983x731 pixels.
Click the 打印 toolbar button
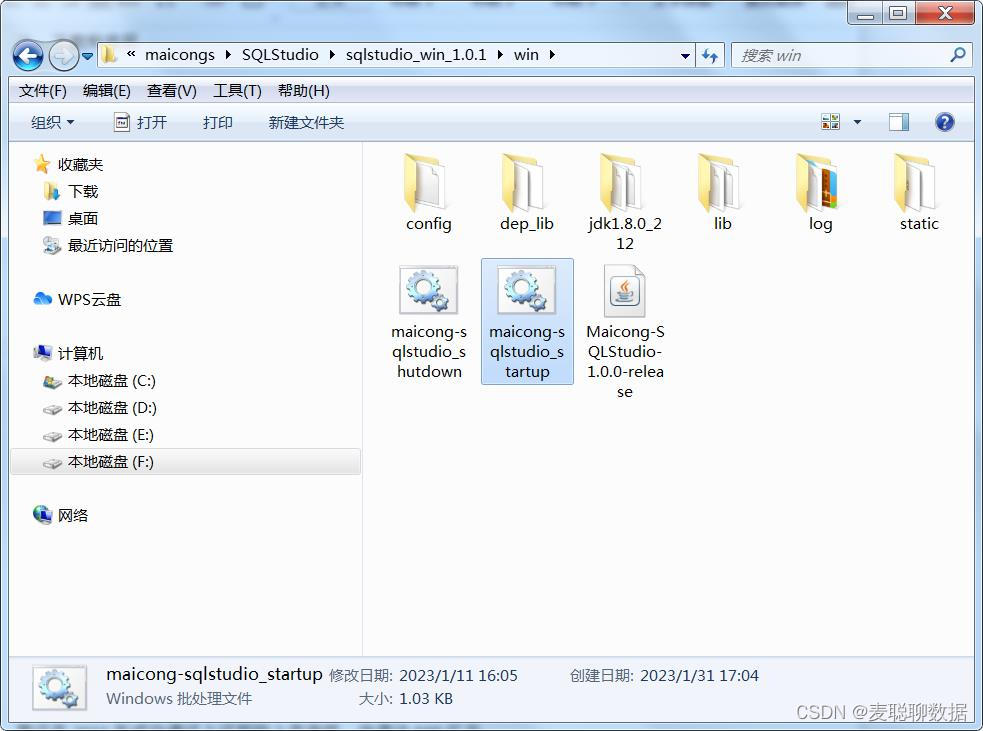pyautogui.click(x=218, y=122)
